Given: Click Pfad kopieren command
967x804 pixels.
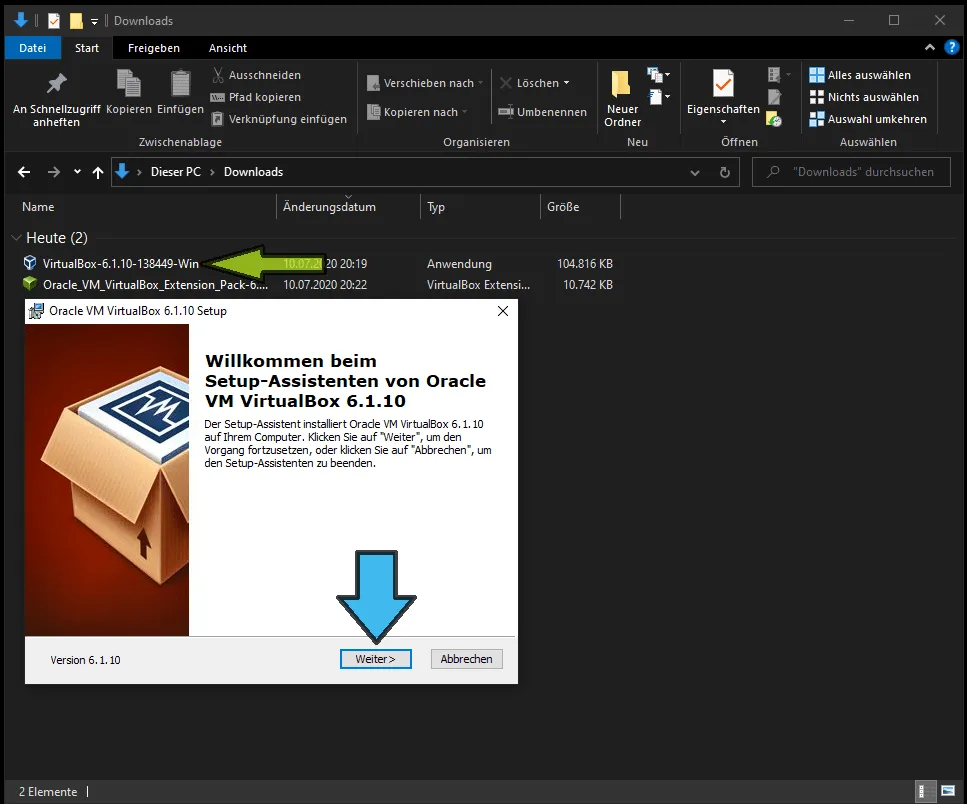Looking at the screenshot, I should click(x=256, y=97).
